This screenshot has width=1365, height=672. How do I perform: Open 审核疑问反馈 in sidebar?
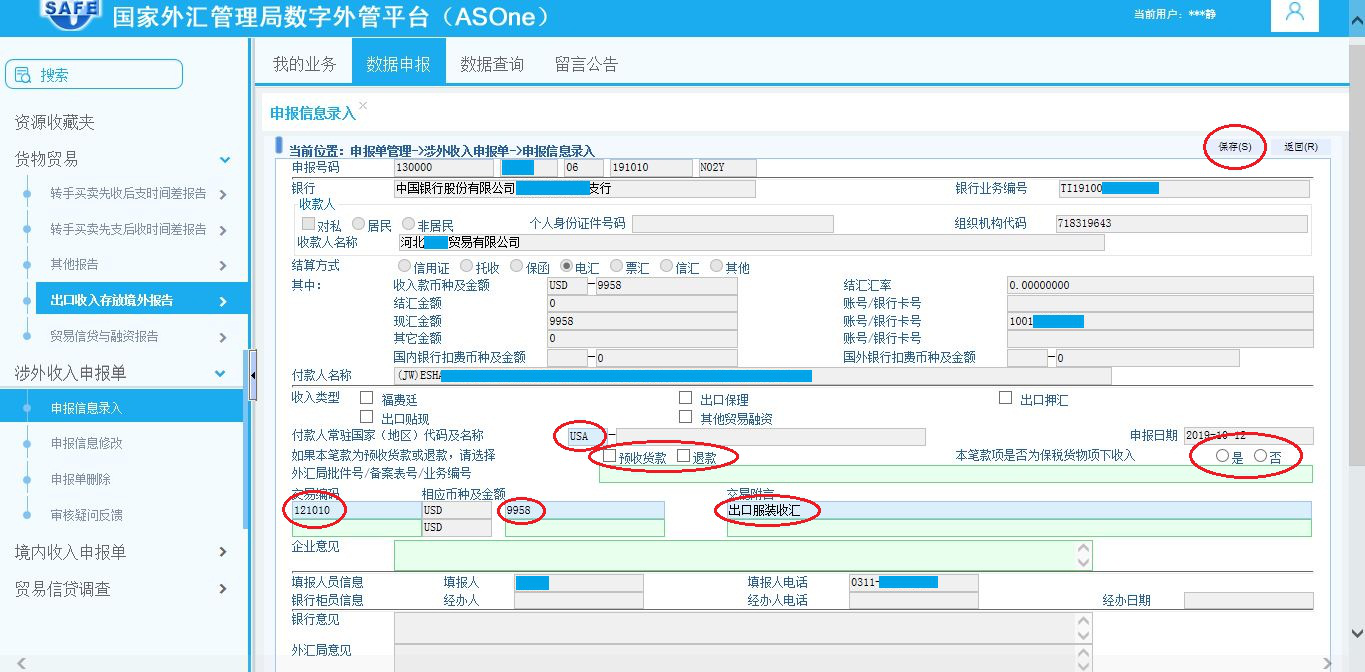(x=86, y=515)
